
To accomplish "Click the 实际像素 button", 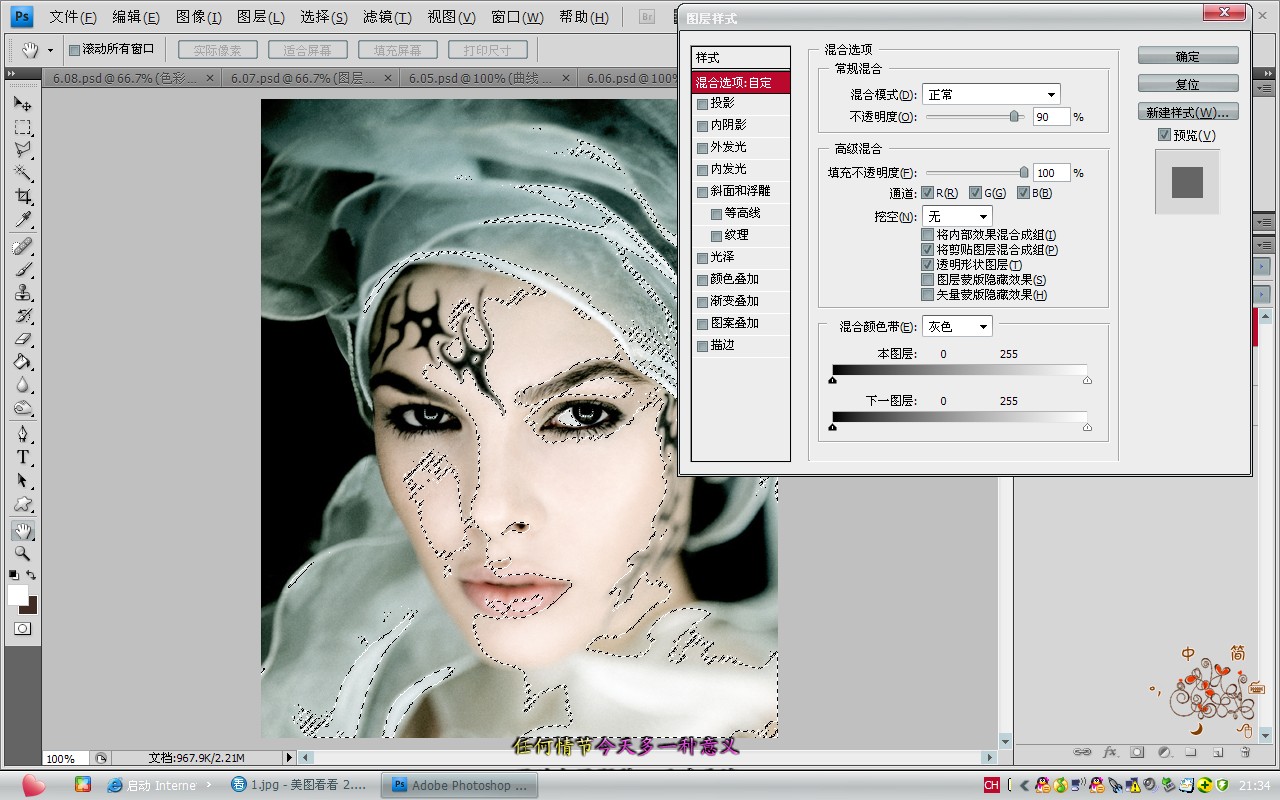I will coord(218,50).
